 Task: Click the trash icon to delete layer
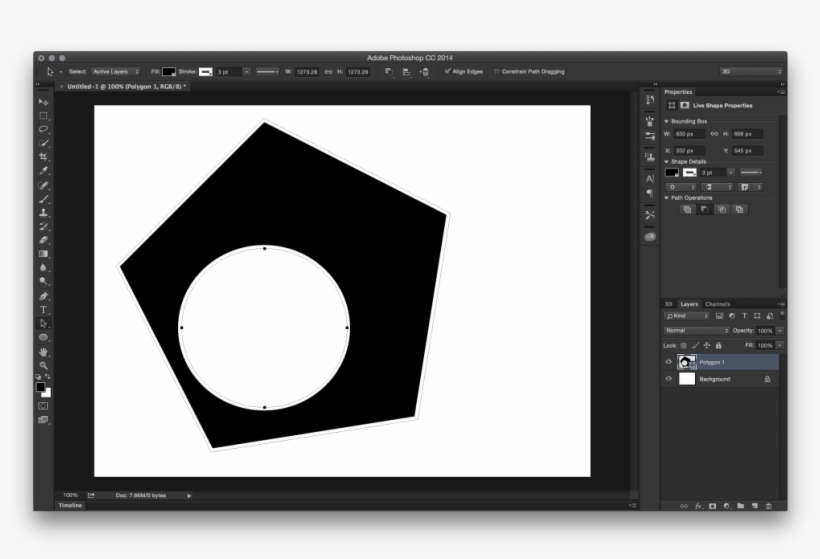pyautogui.click(x=768, y=506)
